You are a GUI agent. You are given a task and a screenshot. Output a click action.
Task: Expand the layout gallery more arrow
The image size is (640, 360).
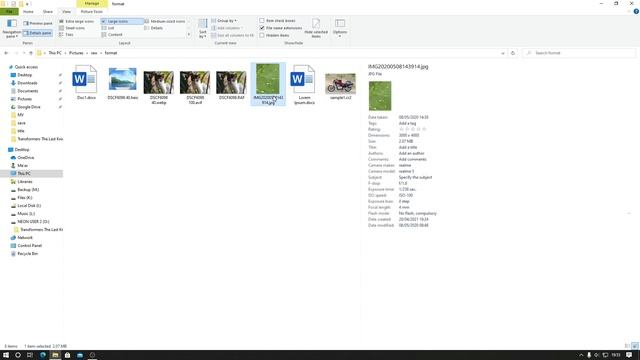pyautogui.click(x=189, y=35)
